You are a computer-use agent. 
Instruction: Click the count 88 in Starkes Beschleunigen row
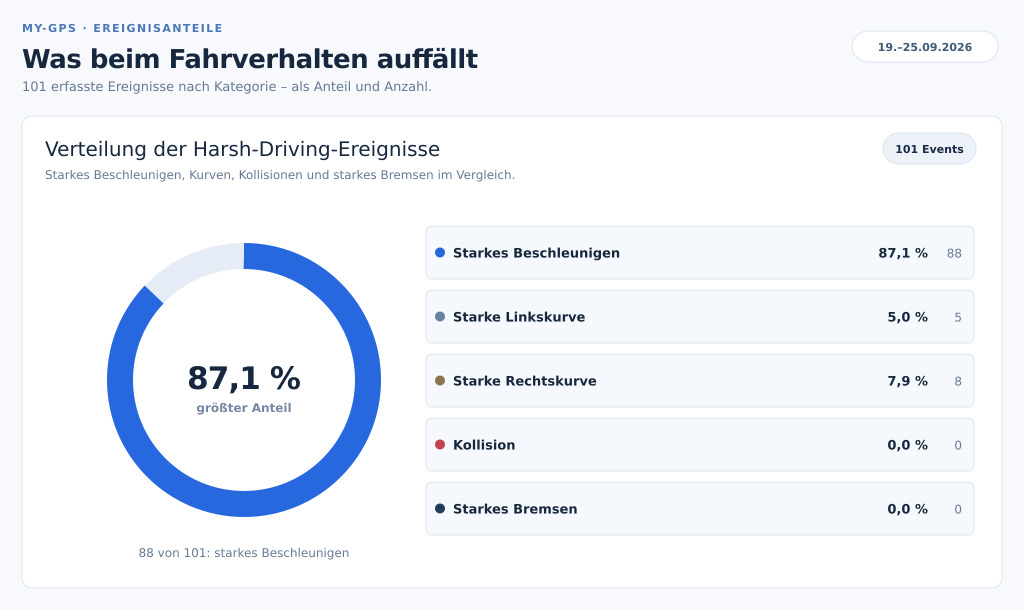(x=954, y=253)
